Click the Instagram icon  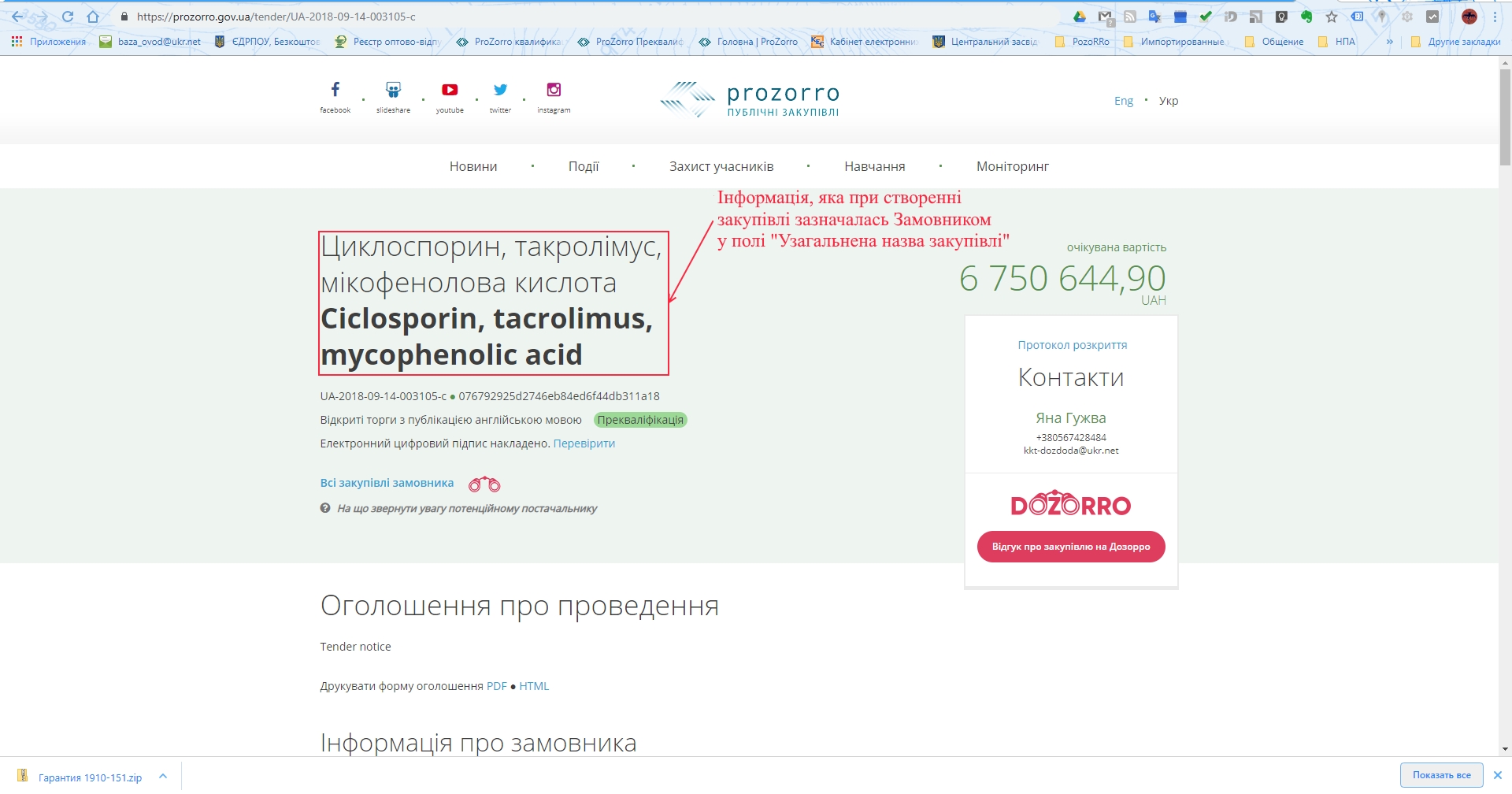pyautogui.click(x=554, y=90)
